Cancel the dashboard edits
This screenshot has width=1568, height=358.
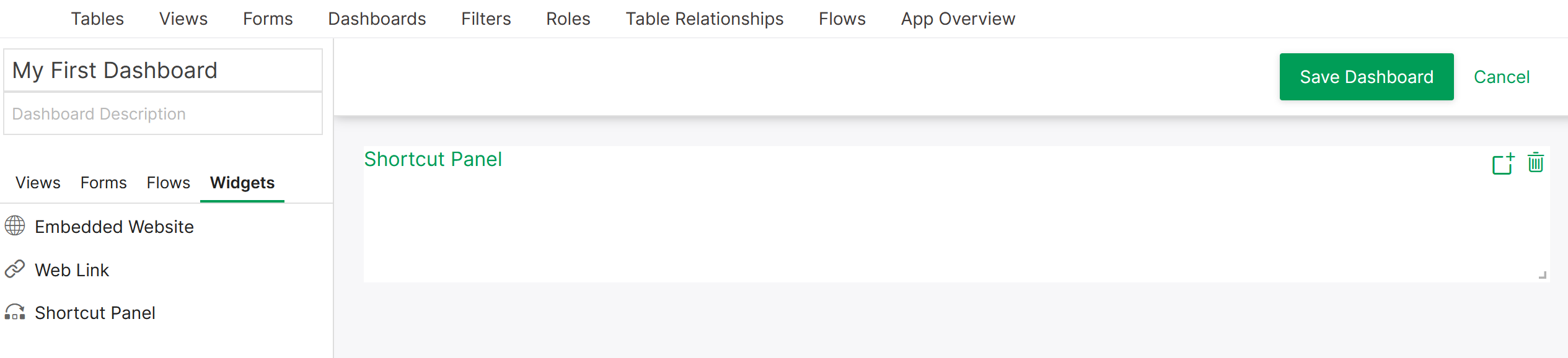point(1502,76)
